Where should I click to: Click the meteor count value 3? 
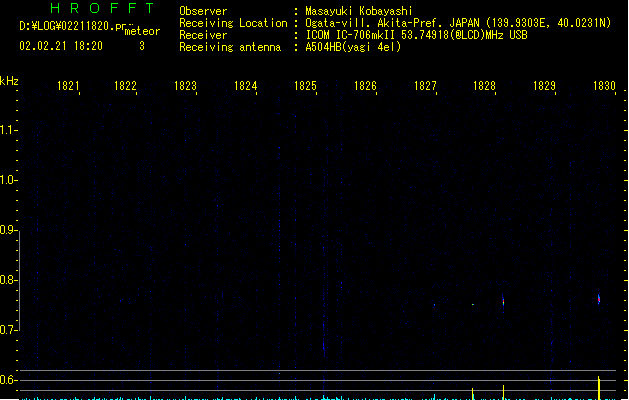pos(142,46)
